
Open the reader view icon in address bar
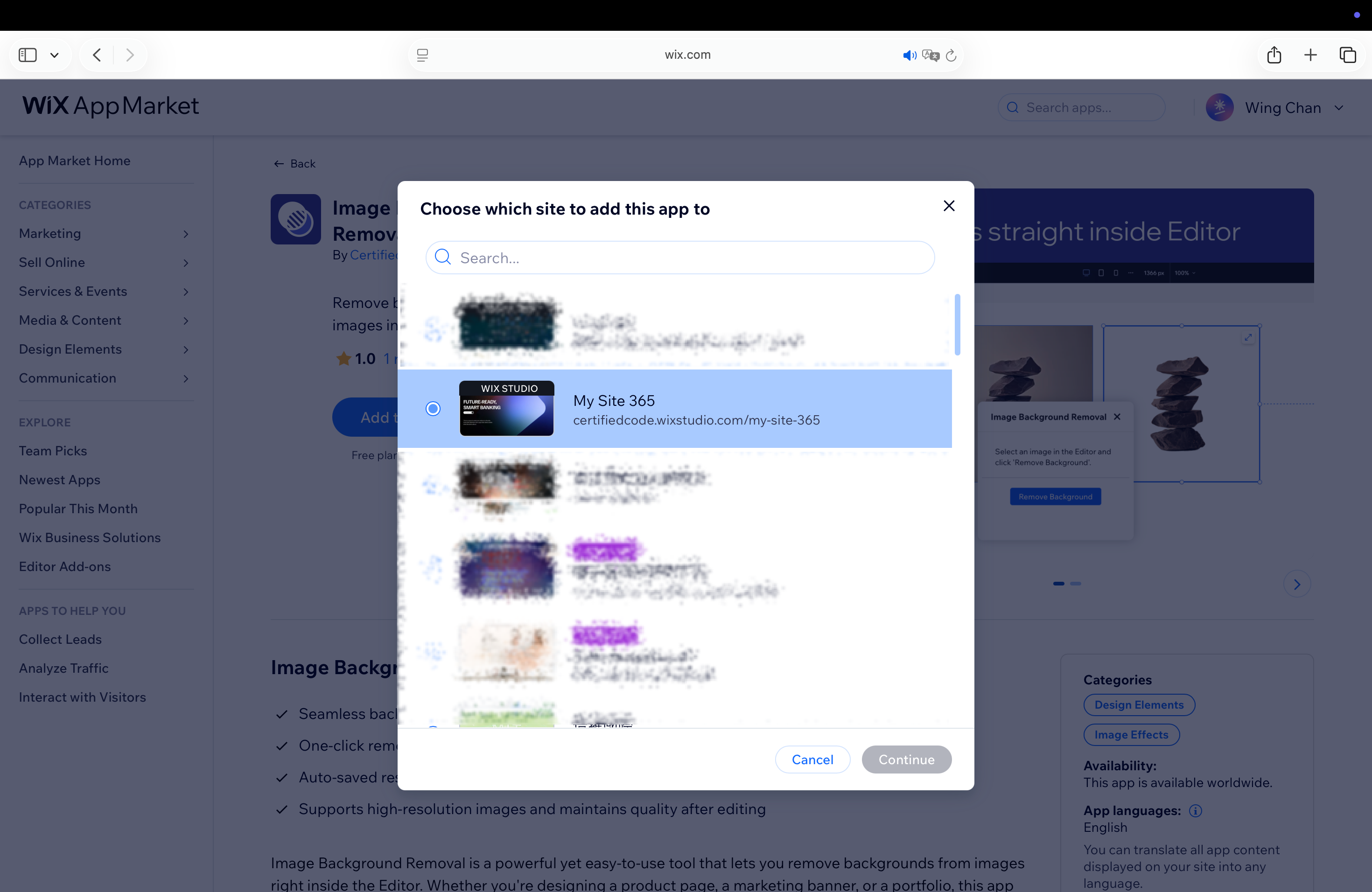422,55
